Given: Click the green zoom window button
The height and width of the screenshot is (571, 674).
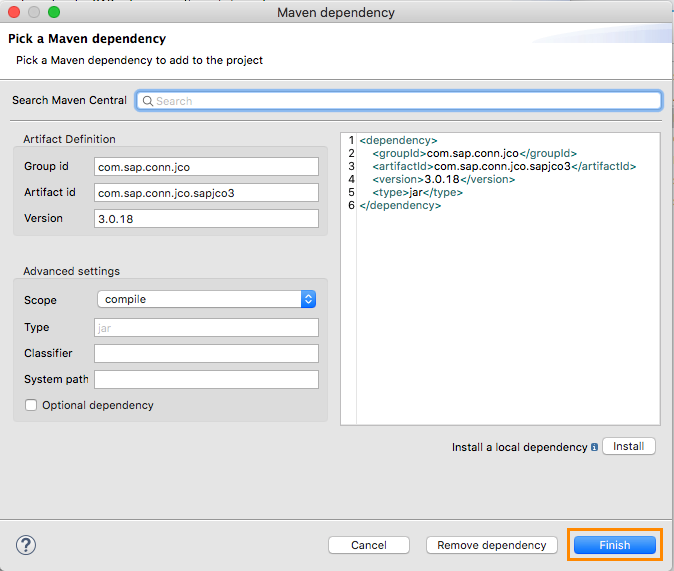Looking at the screenshot, I should click(54, 13).
